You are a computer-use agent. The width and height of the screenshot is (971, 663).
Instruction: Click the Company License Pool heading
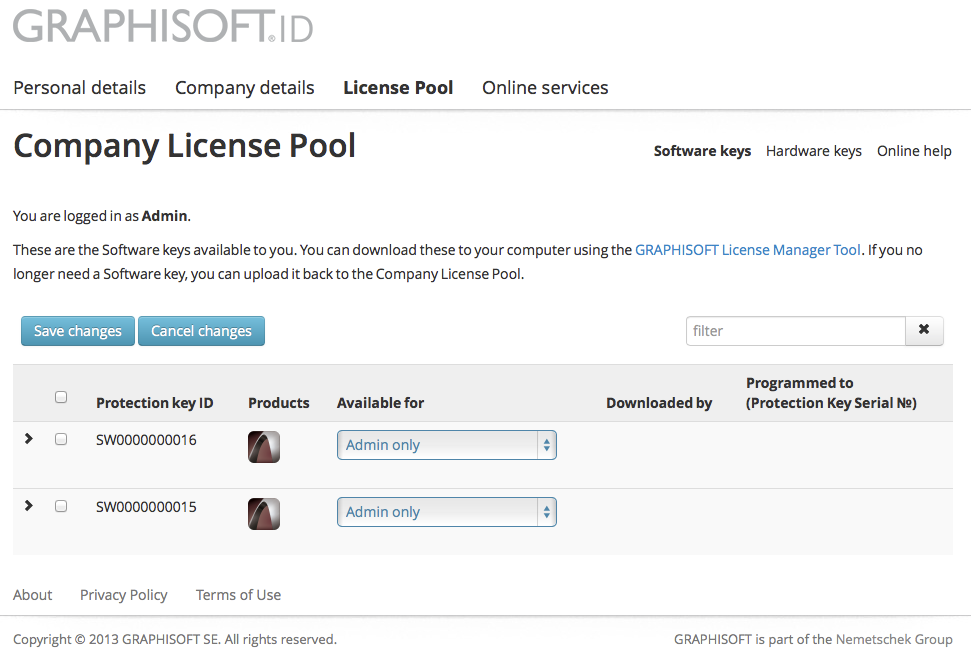click(185, 146)
